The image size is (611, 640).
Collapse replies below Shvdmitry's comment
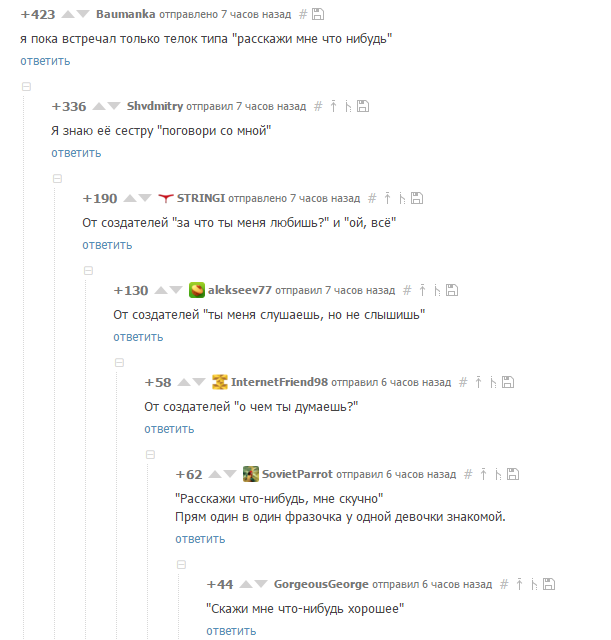click(57, 178)
